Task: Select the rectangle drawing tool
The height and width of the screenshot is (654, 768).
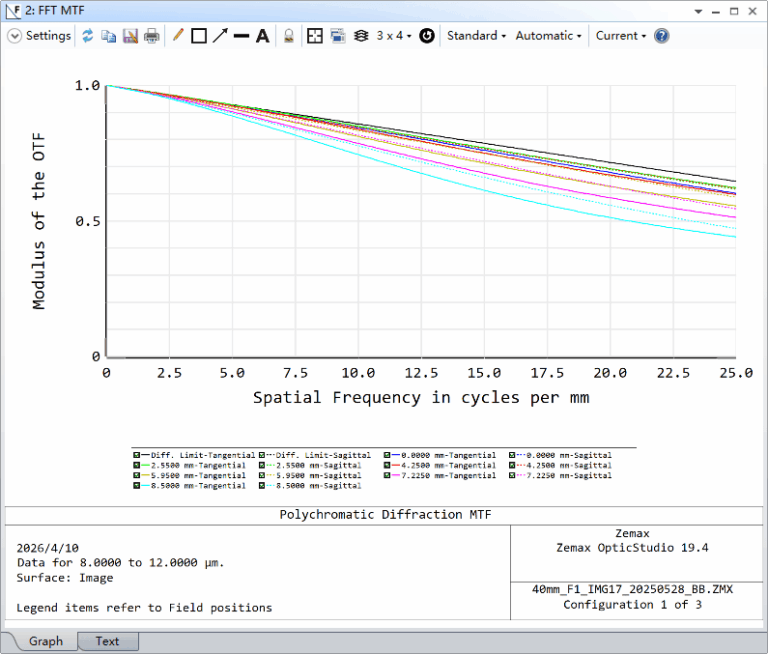Action: click(x=199, y=36)
